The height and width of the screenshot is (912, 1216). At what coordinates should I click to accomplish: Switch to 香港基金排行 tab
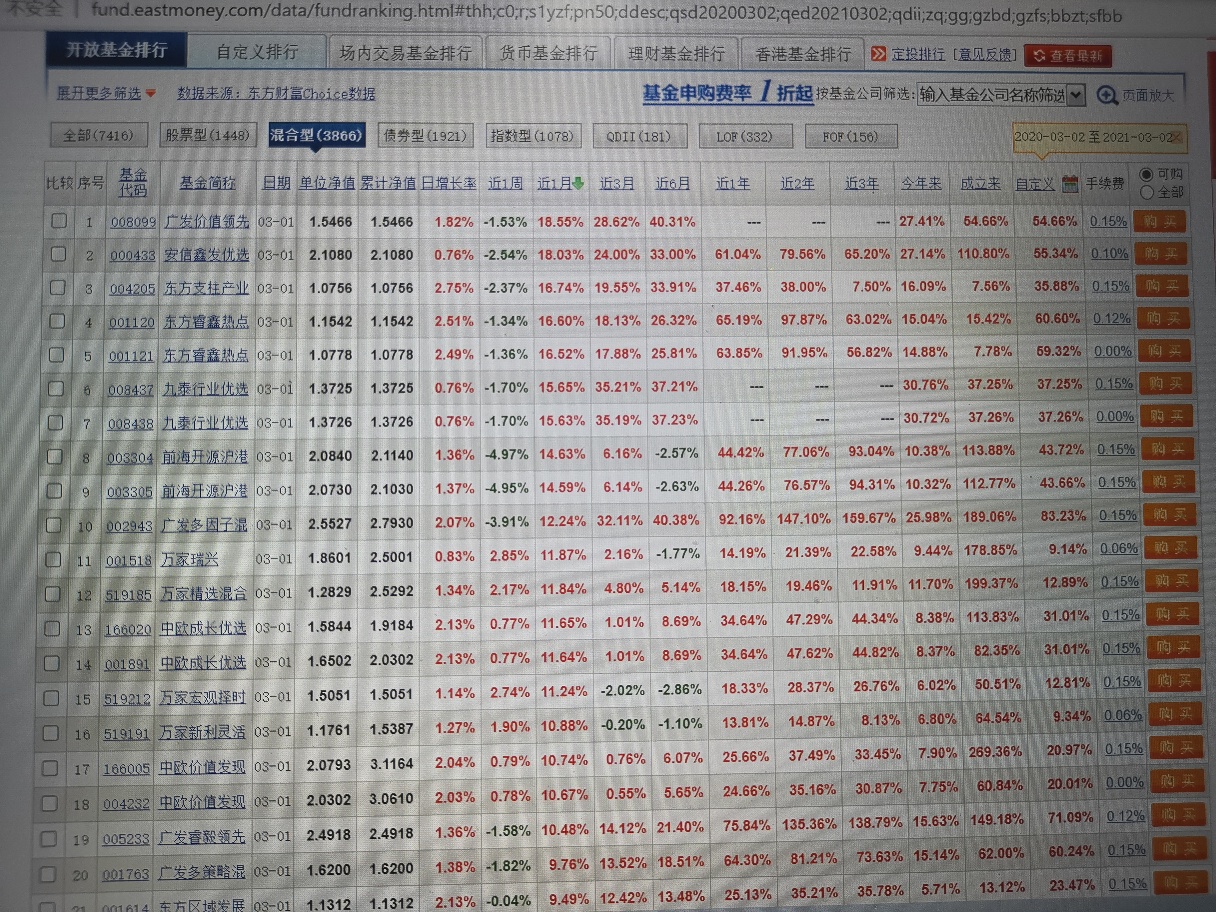[803, 53]
